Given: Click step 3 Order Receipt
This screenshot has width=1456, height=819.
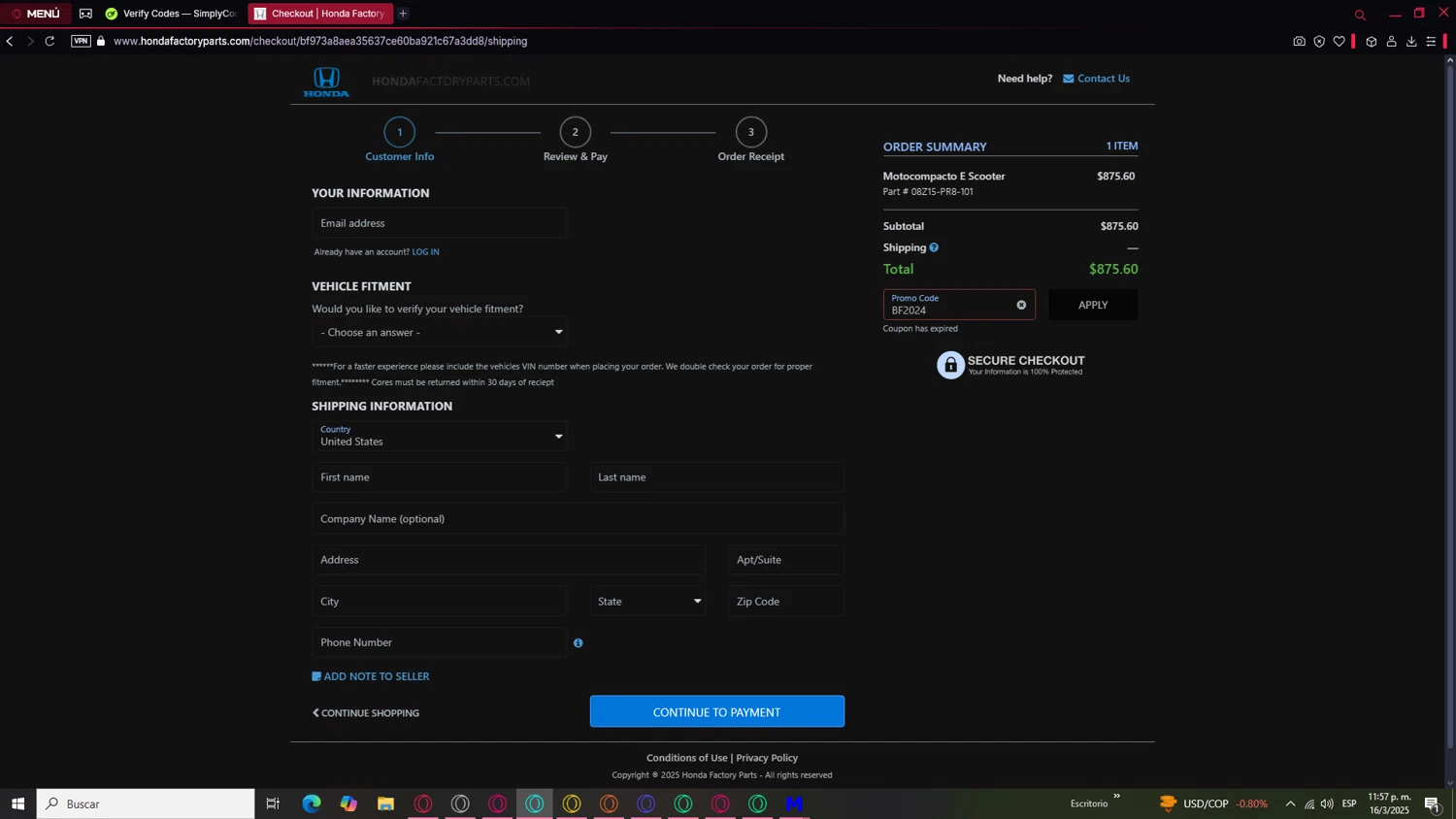Looking at the screenshot, I should click(x=751, y=140).
